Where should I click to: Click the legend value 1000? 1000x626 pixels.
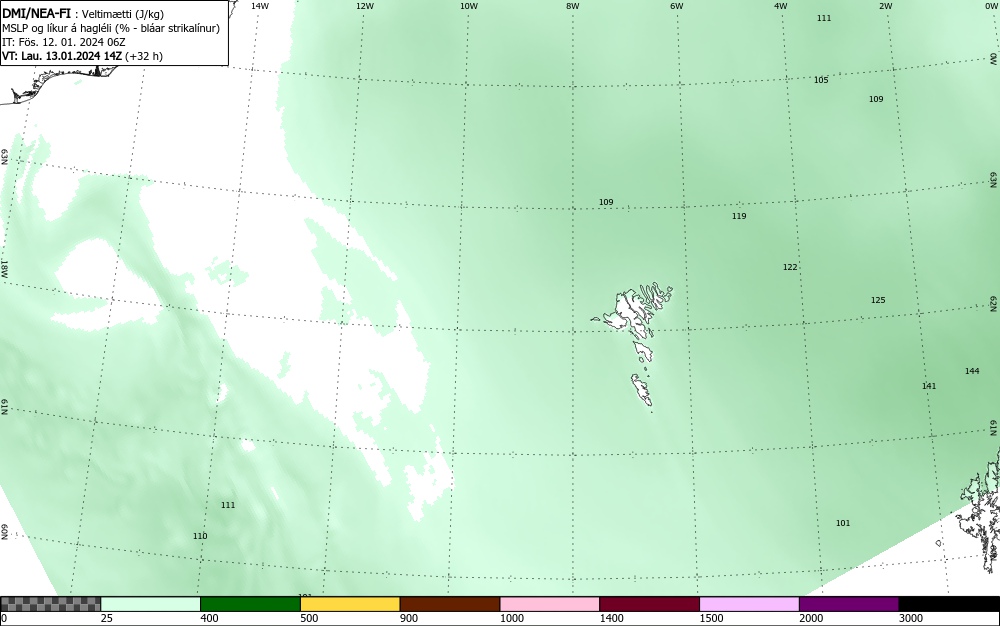(511, 618)
